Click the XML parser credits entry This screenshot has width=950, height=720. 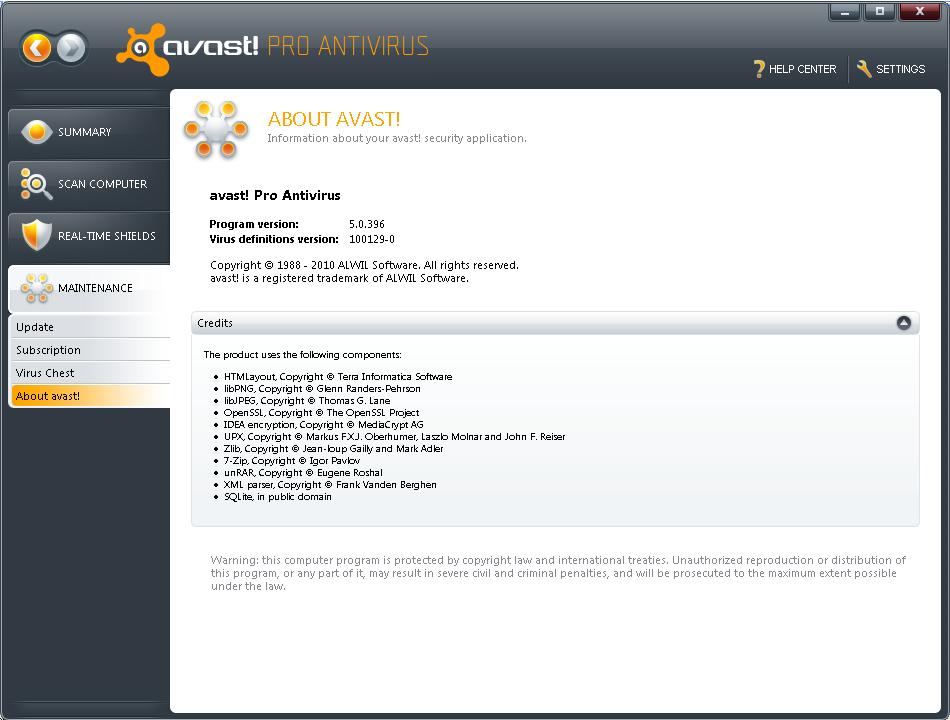tap(330, 485)
